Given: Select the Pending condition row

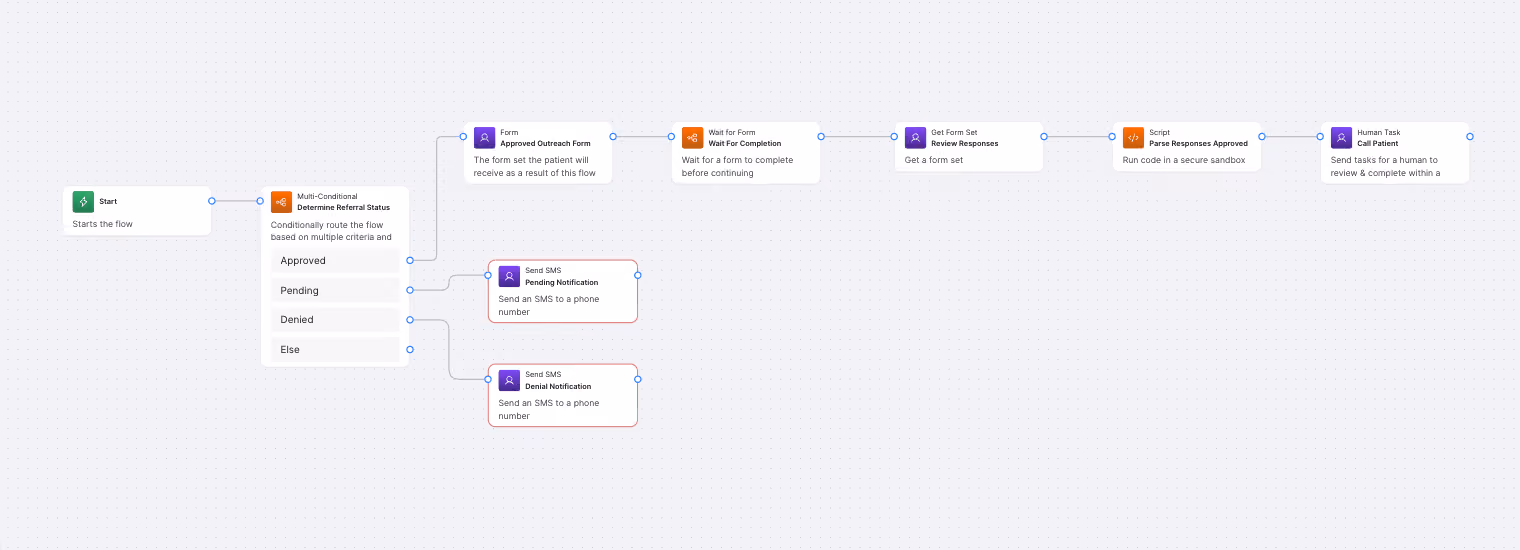Looking at the screenshot, I should [x=335, y=290].
